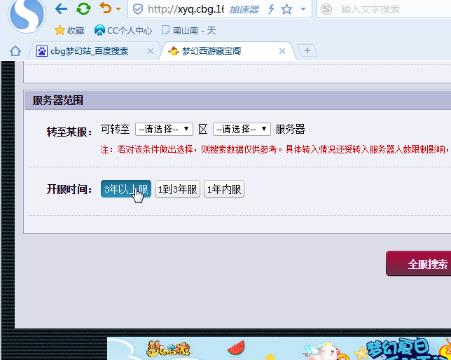Close the 梦幻西游藏宝阁 tab

point(282,51)
